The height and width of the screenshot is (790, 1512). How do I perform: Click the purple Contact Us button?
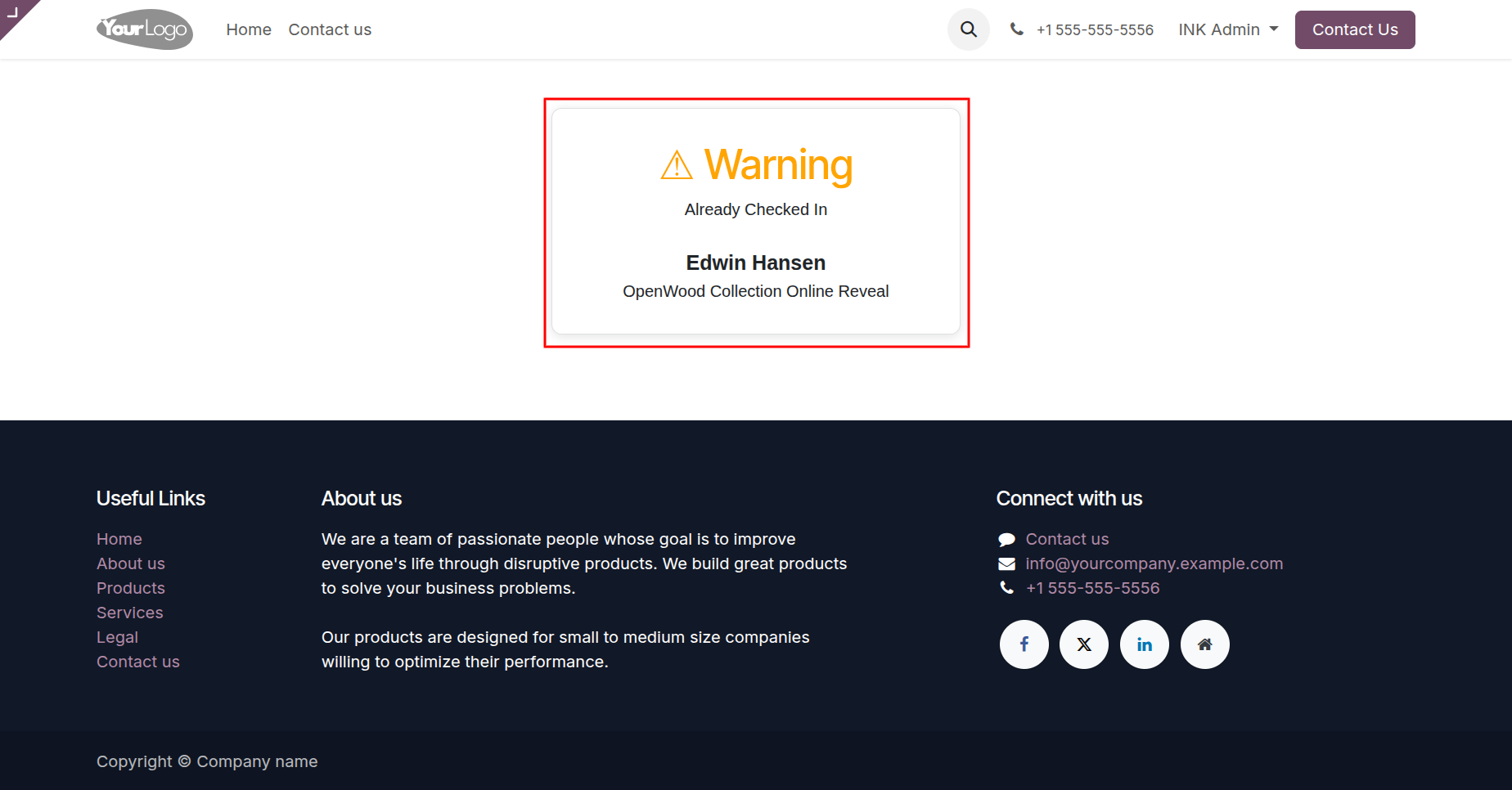click(x=1355, y=29)
